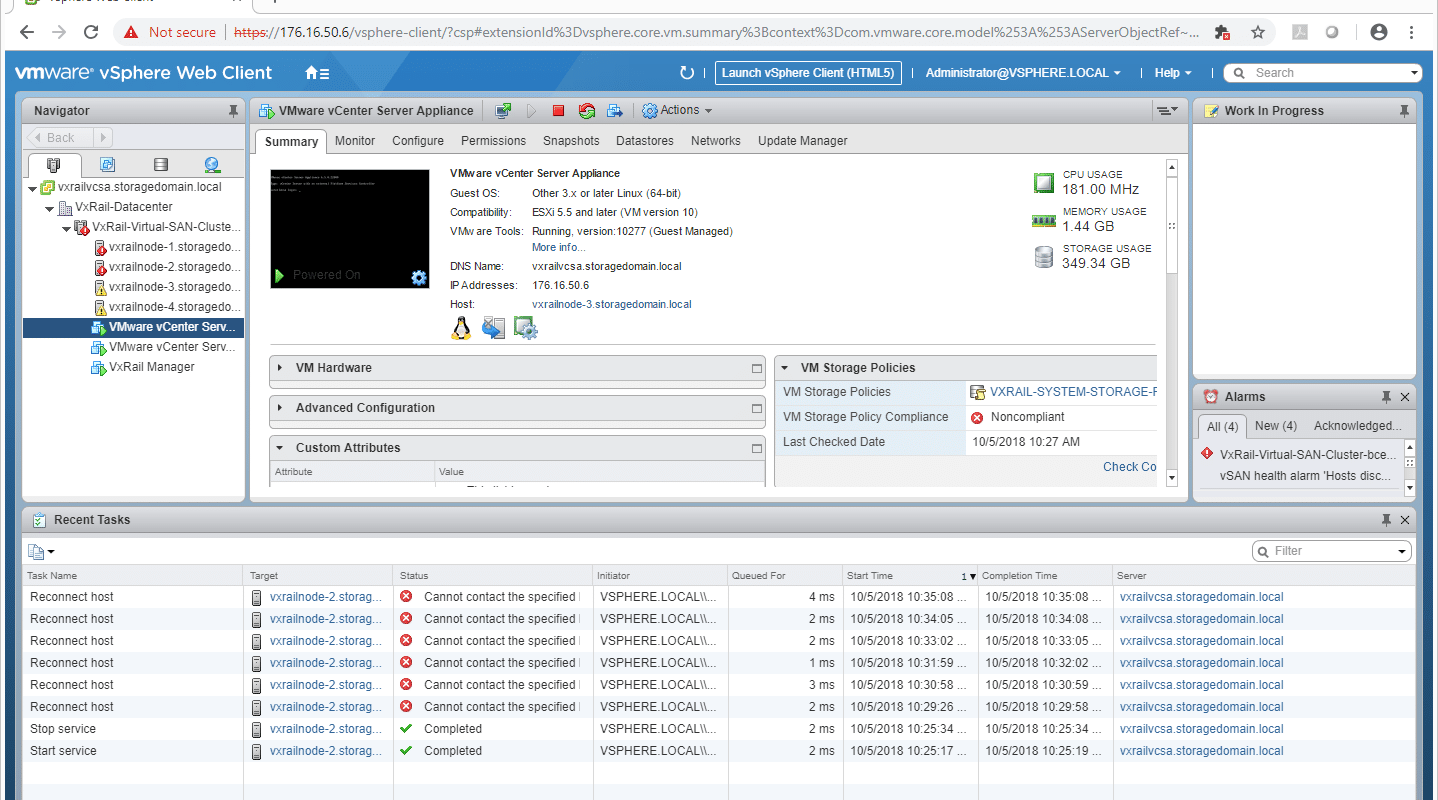The height and width of the screenshot is (800, 1438).
Task: Click the global refresh icon in header
Action: click(687, 73)
